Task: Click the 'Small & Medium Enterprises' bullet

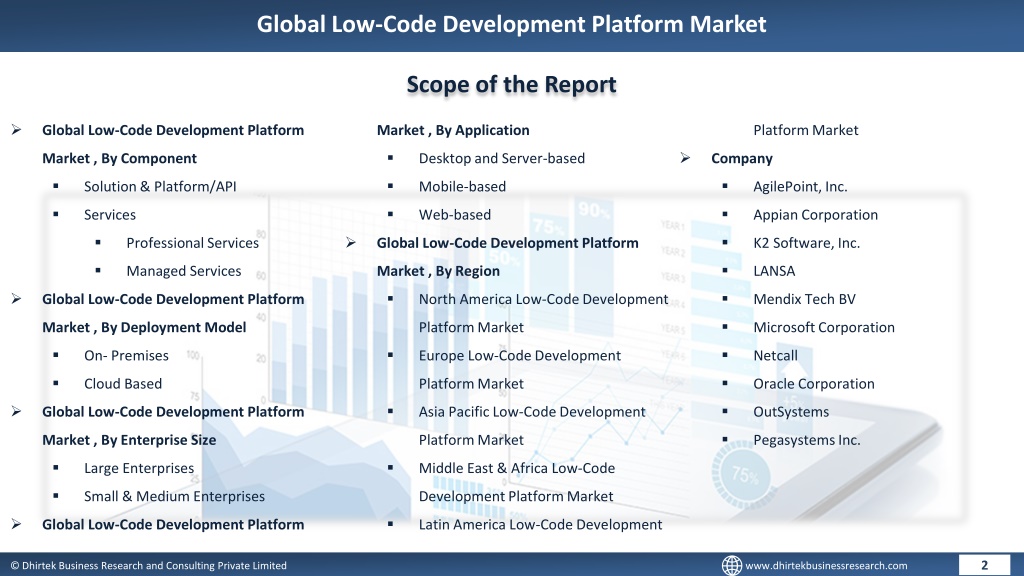Action: (174, 496)
